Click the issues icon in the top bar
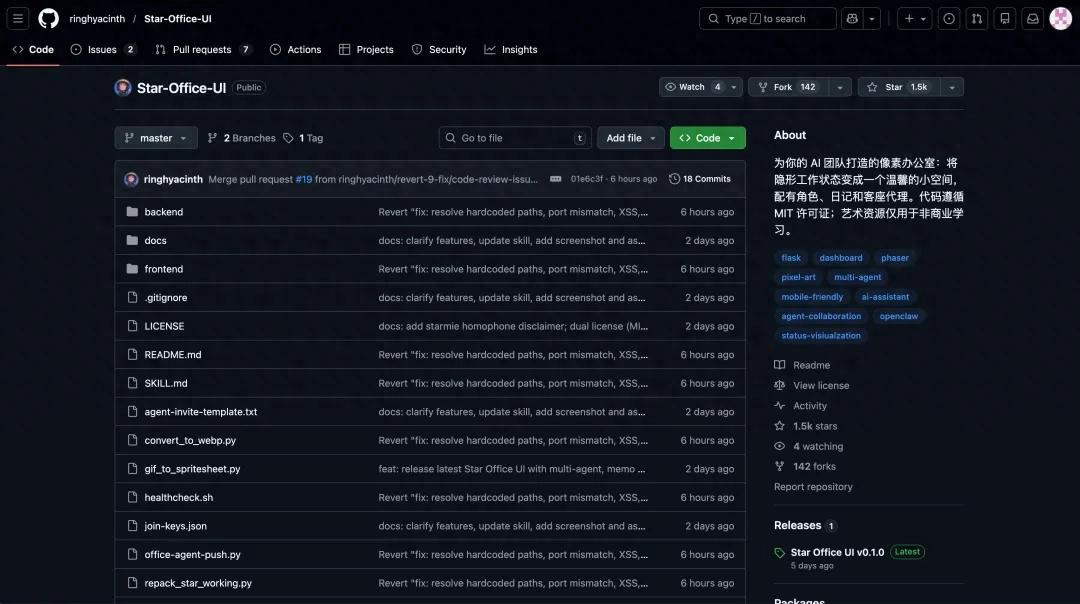The height and width of the screenshot is (604, 1080). 948,18
